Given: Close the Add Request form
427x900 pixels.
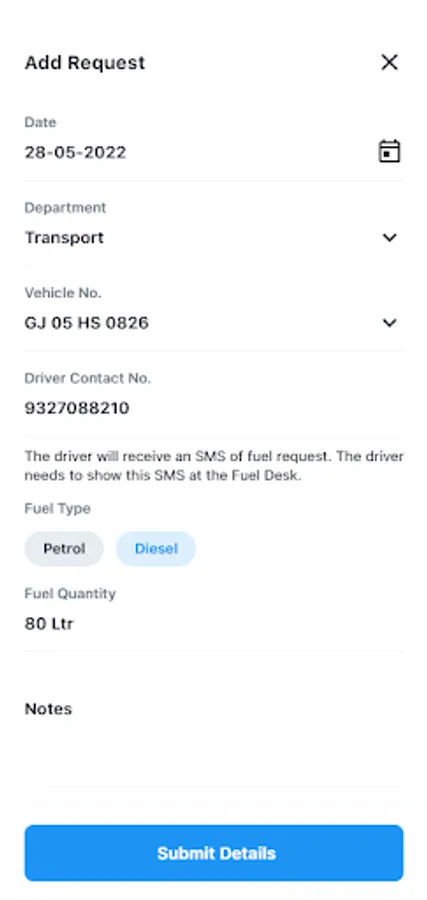Looking at the screenshot, I should click(x=389, y=62).
